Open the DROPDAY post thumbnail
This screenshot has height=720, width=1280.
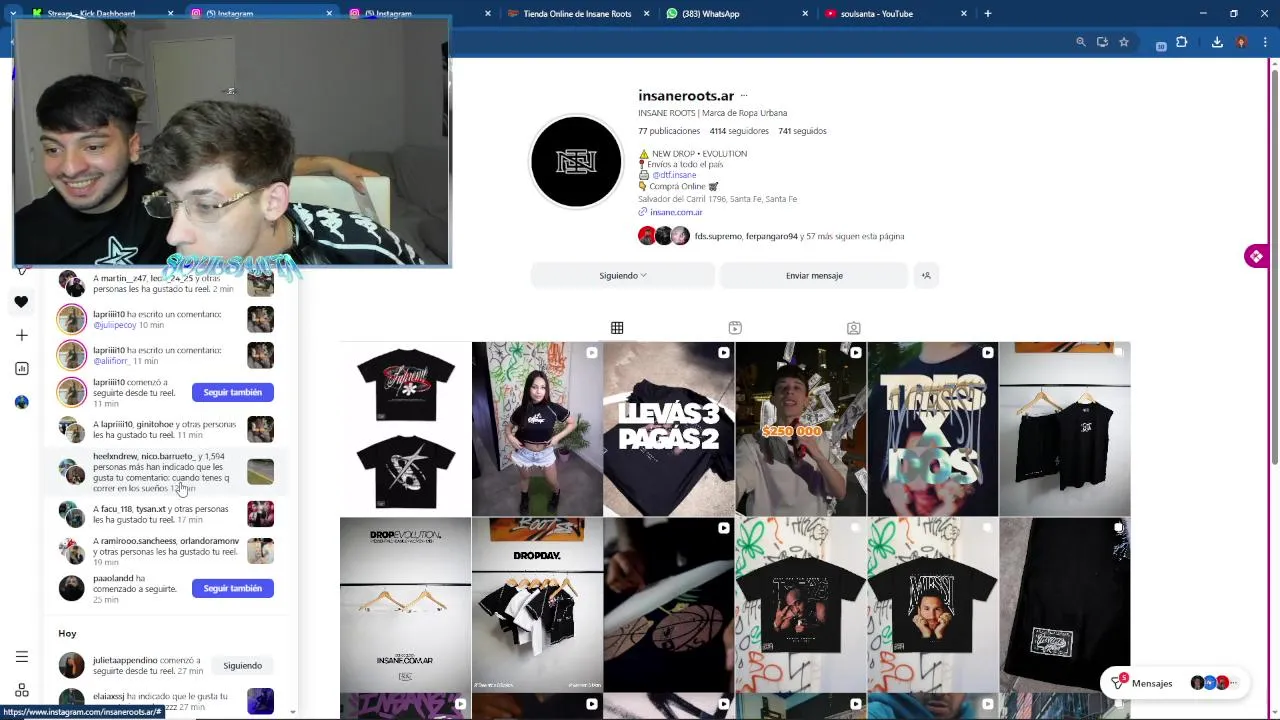(537, 605)
